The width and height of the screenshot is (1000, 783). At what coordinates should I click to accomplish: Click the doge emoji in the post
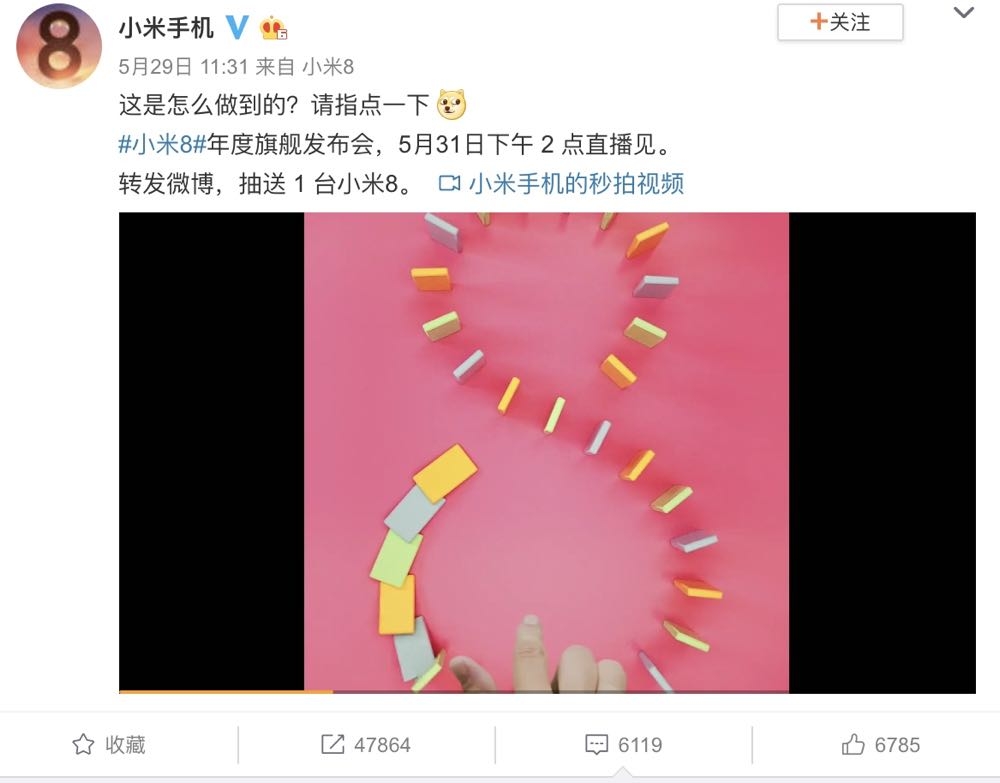(452, 105)
